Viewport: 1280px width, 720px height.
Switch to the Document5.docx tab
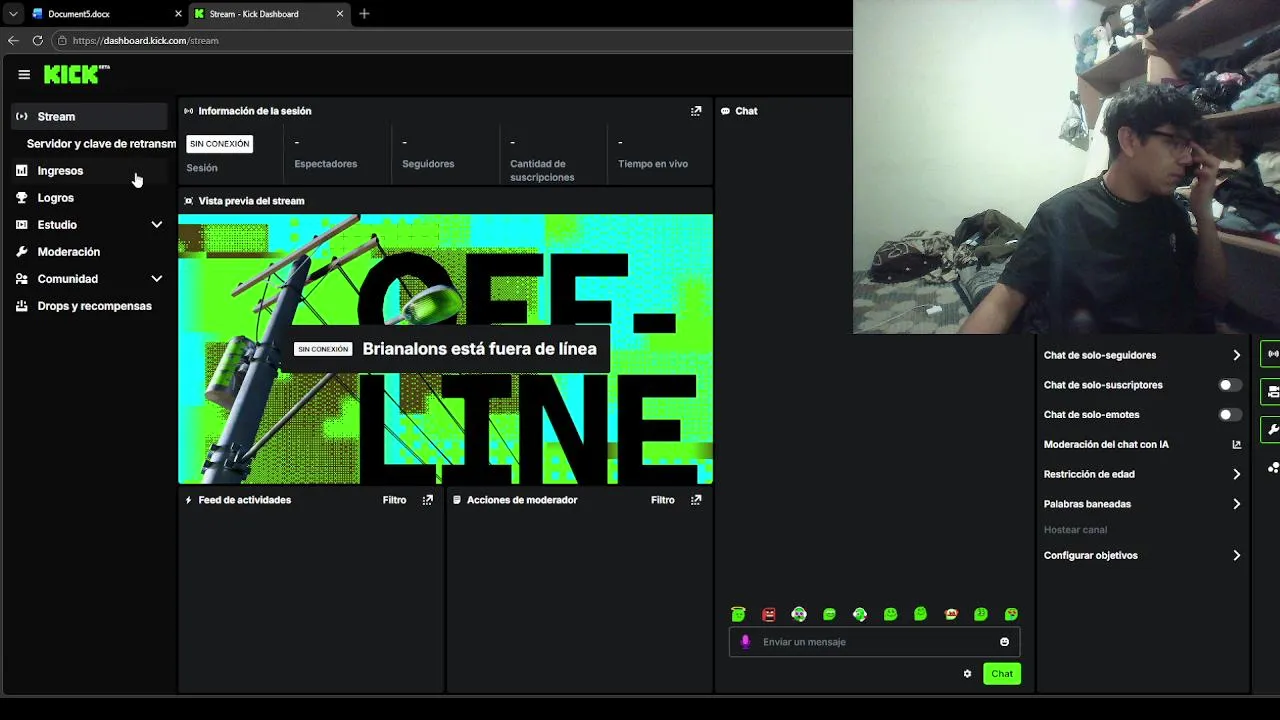[x=106, y=14]
